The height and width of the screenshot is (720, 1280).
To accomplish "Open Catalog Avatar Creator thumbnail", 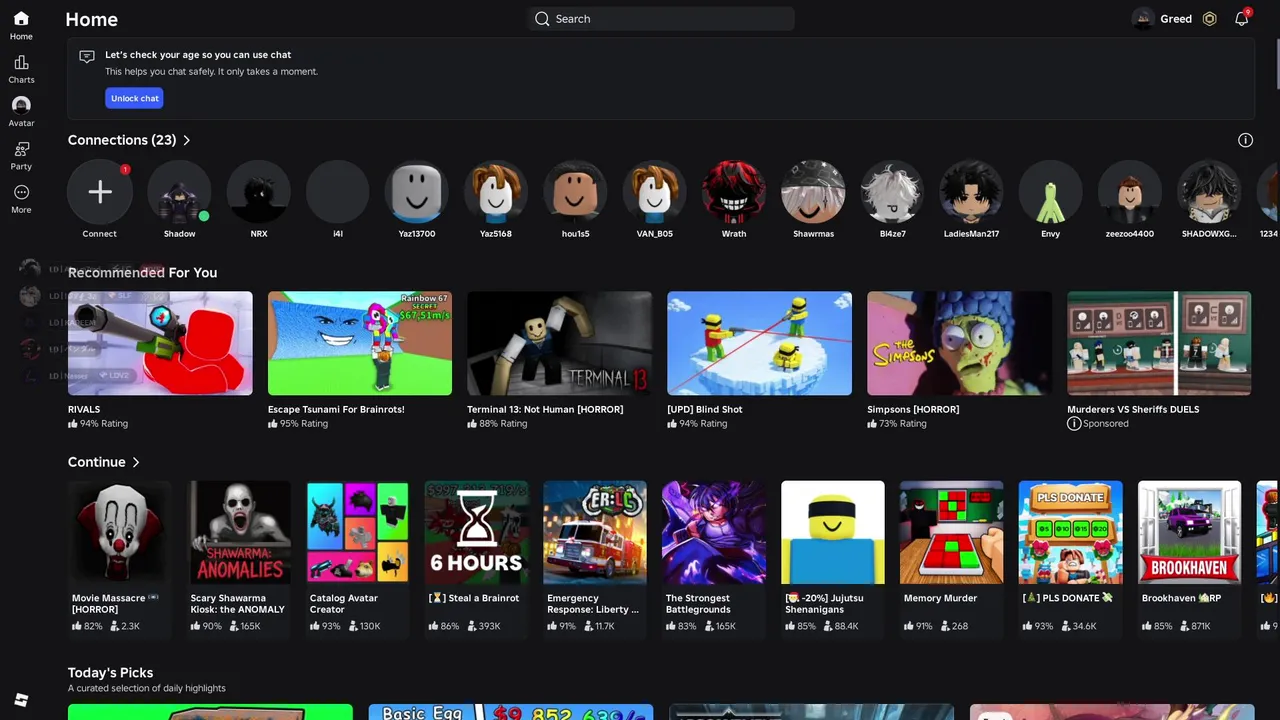I will 358,532.
